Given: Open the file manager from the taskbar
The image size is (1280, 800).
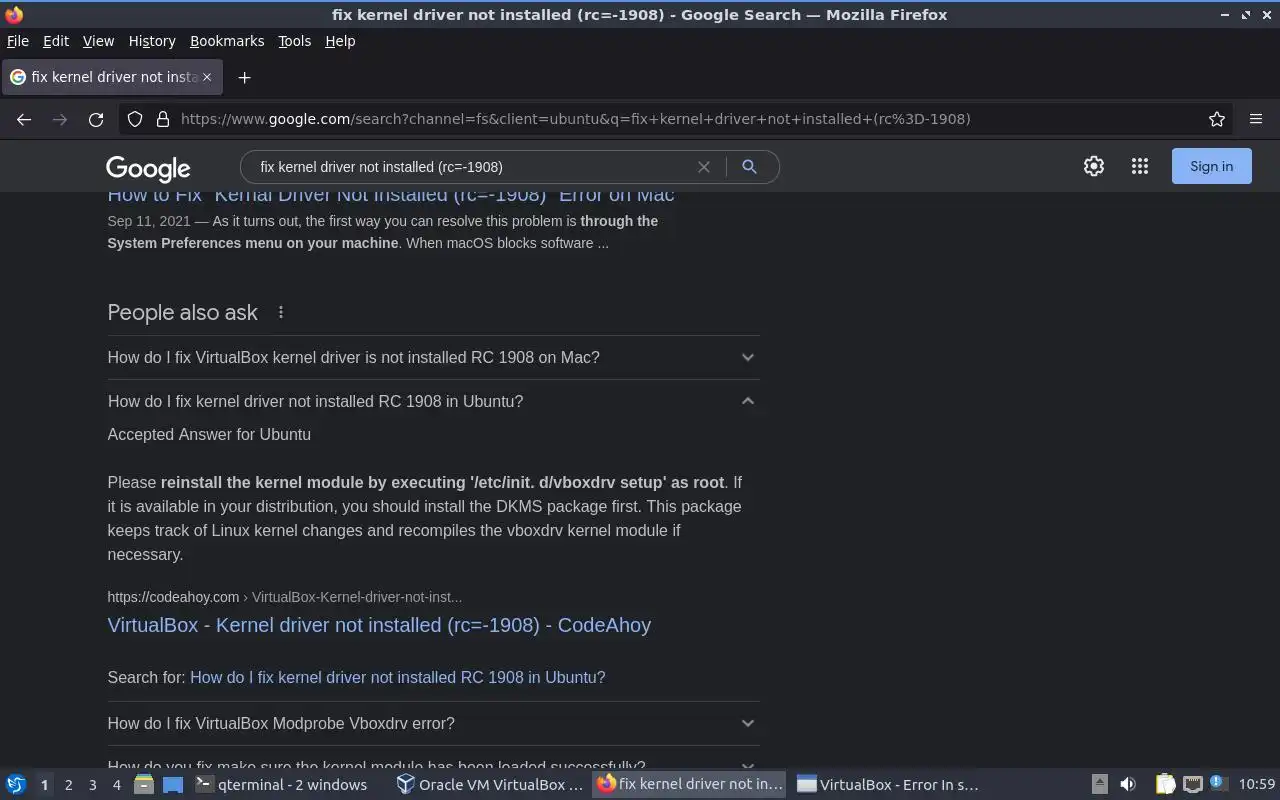Looking at the screenshot, I should 144,785.
